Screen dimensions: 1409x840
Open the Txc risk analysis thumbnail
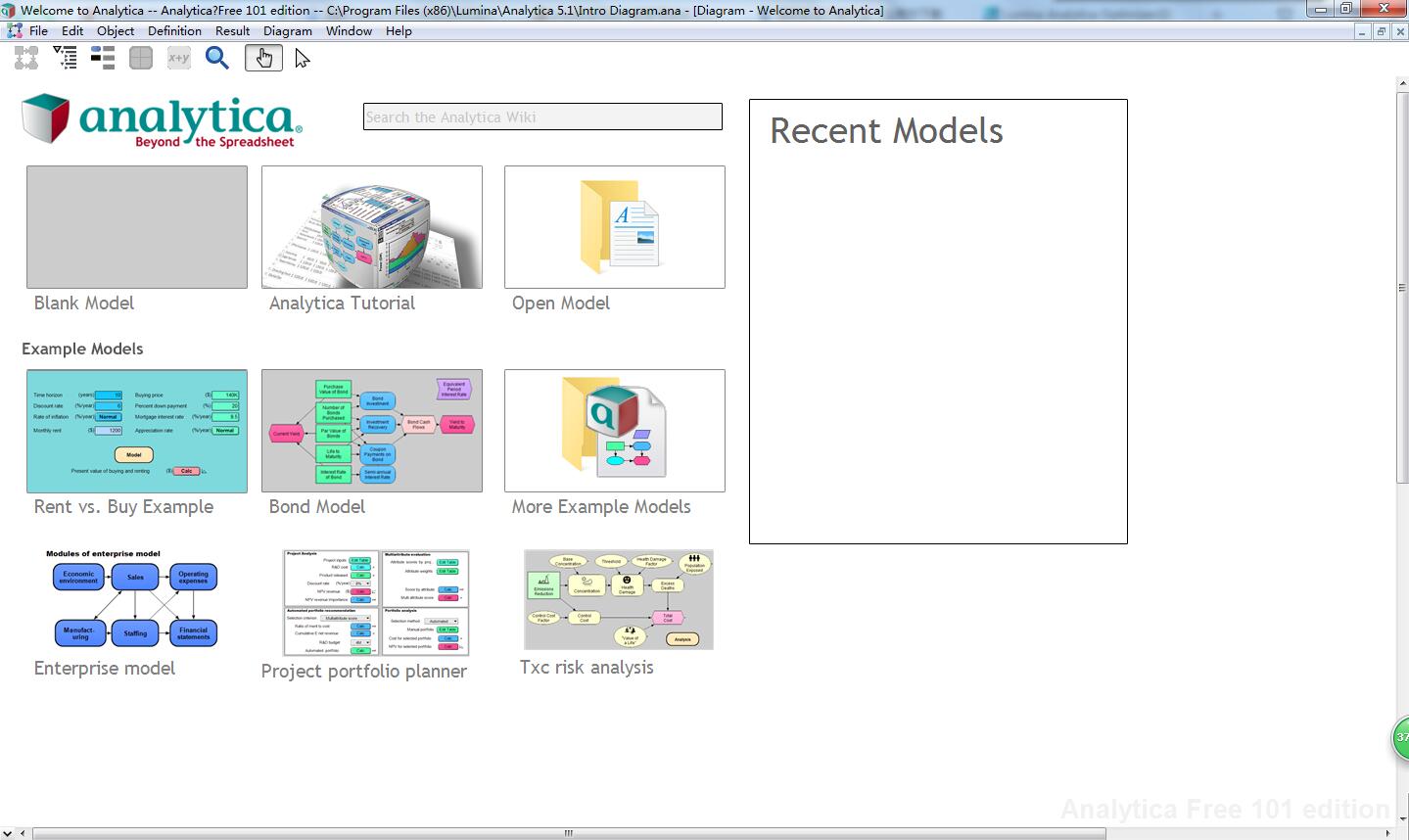click(619, 599)
